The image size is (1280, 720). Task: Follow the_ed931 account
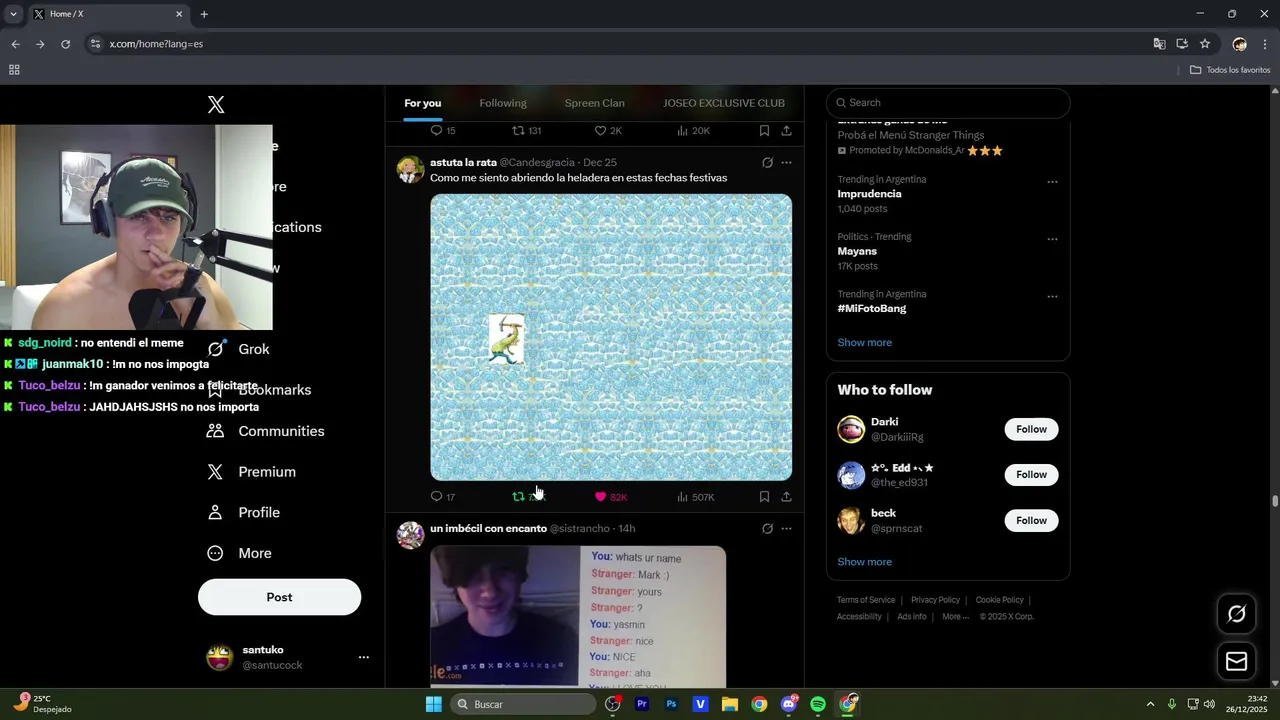coord(1031,475)
